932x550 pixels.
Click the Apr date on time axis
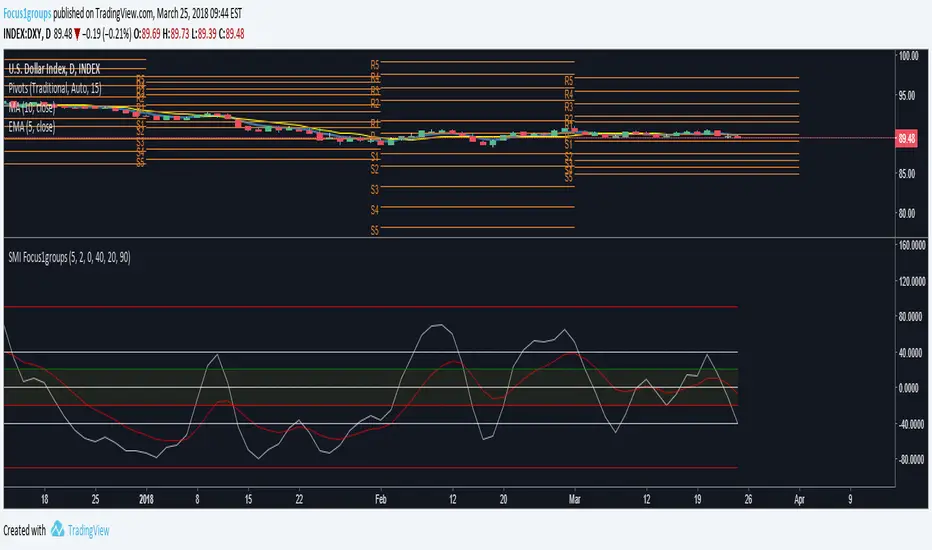click(x=799, y=499)
